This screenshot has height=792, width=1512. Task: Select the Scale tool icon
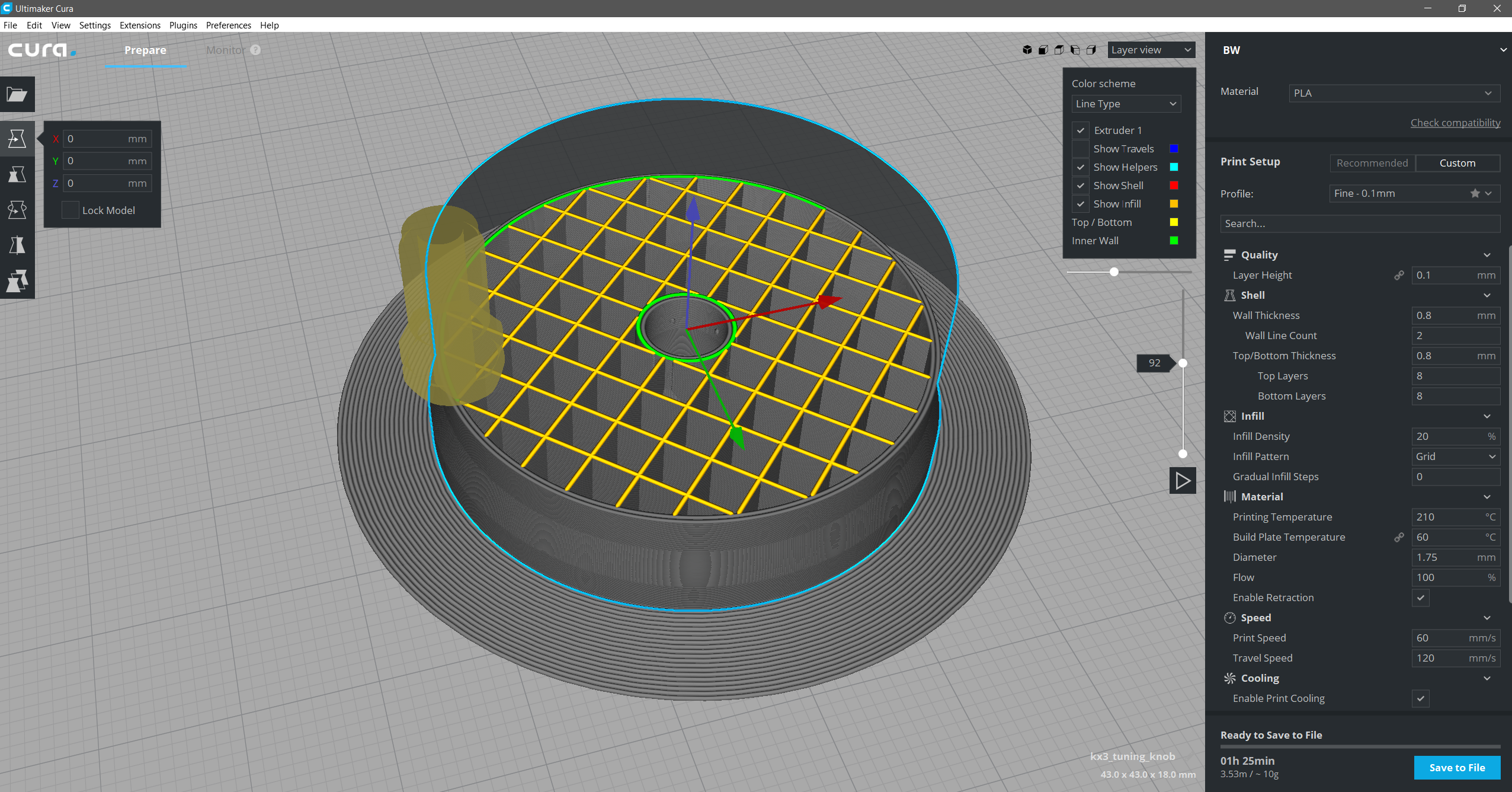pos(17,174)
